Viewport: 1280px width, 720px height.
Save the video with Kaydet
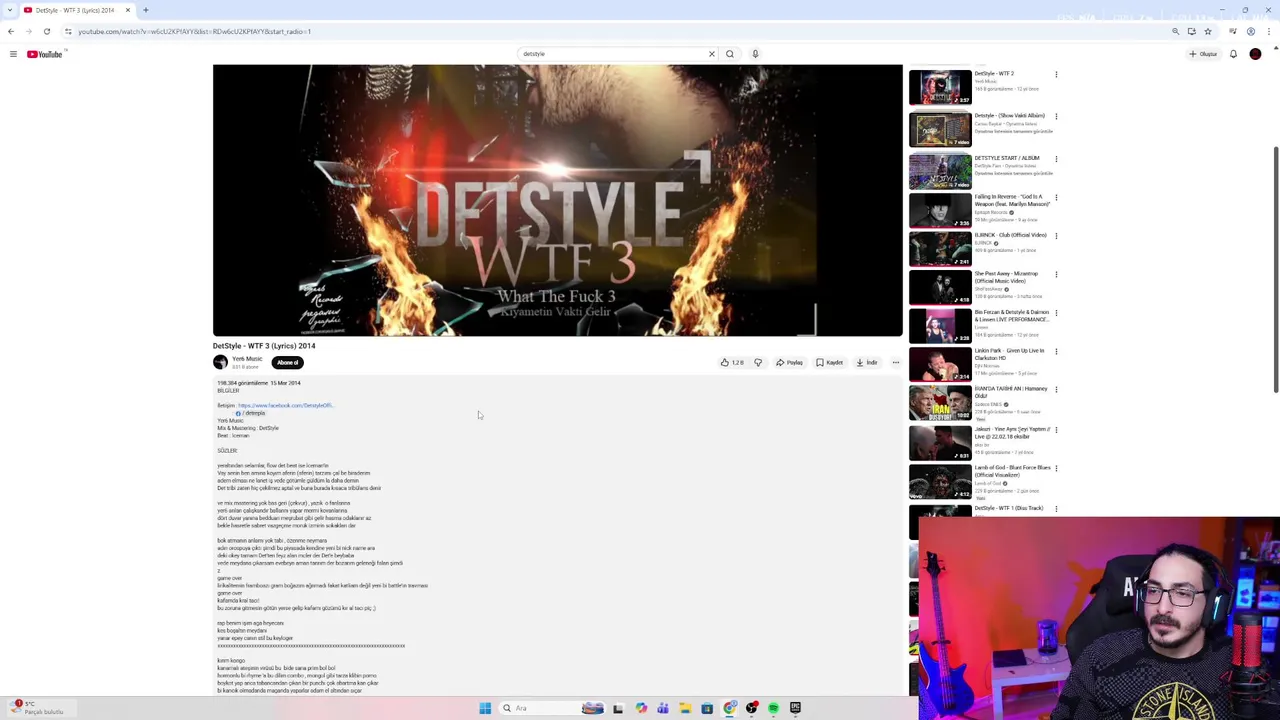829,363
